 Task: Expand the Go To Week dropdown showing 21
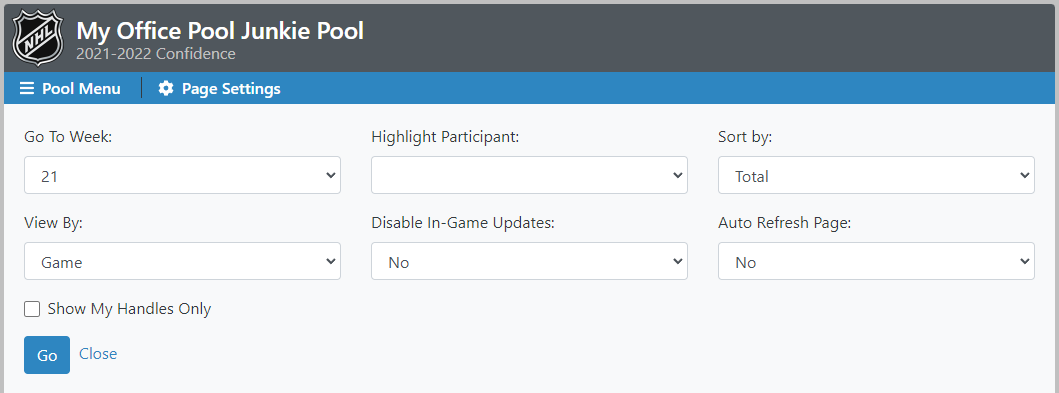pyautogui.click(x=182, y=176)
